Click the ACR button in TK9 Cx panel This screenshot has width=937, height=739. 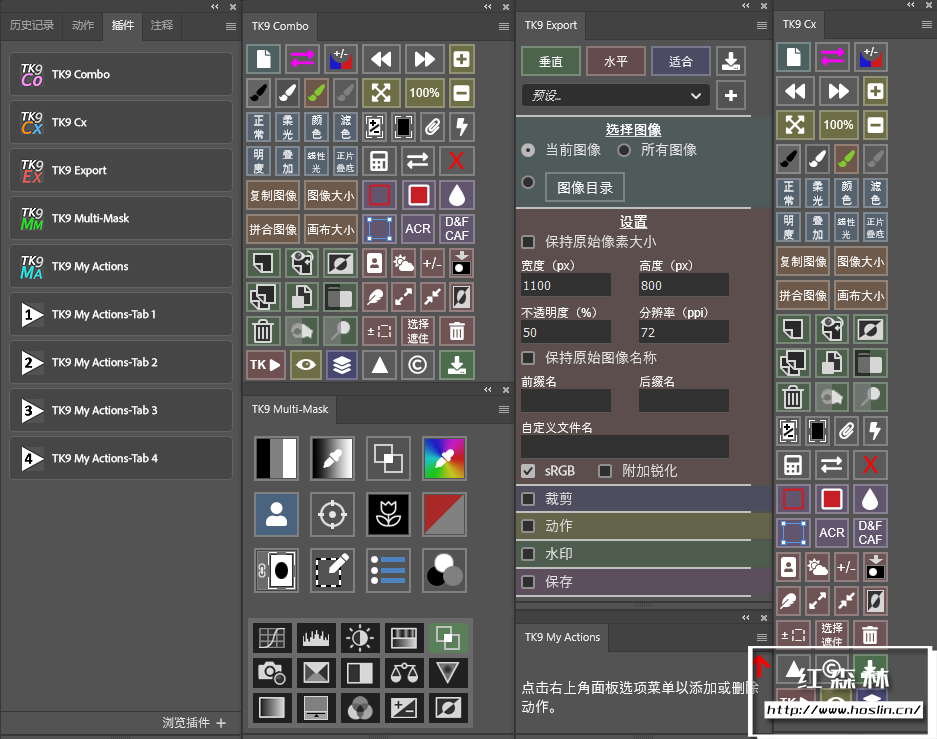click(832, 533)
